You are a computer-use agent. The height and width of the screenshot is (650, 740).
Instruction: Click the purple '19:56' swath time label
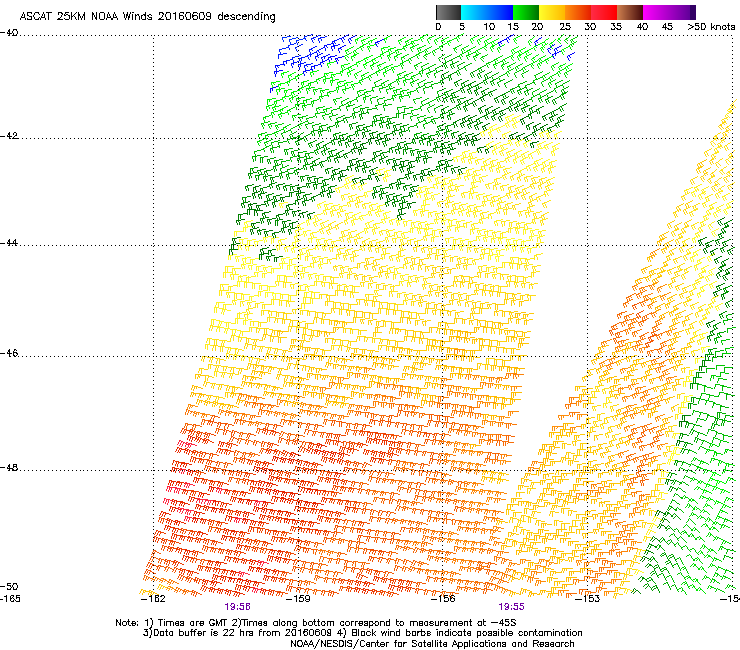click(237, 607)
